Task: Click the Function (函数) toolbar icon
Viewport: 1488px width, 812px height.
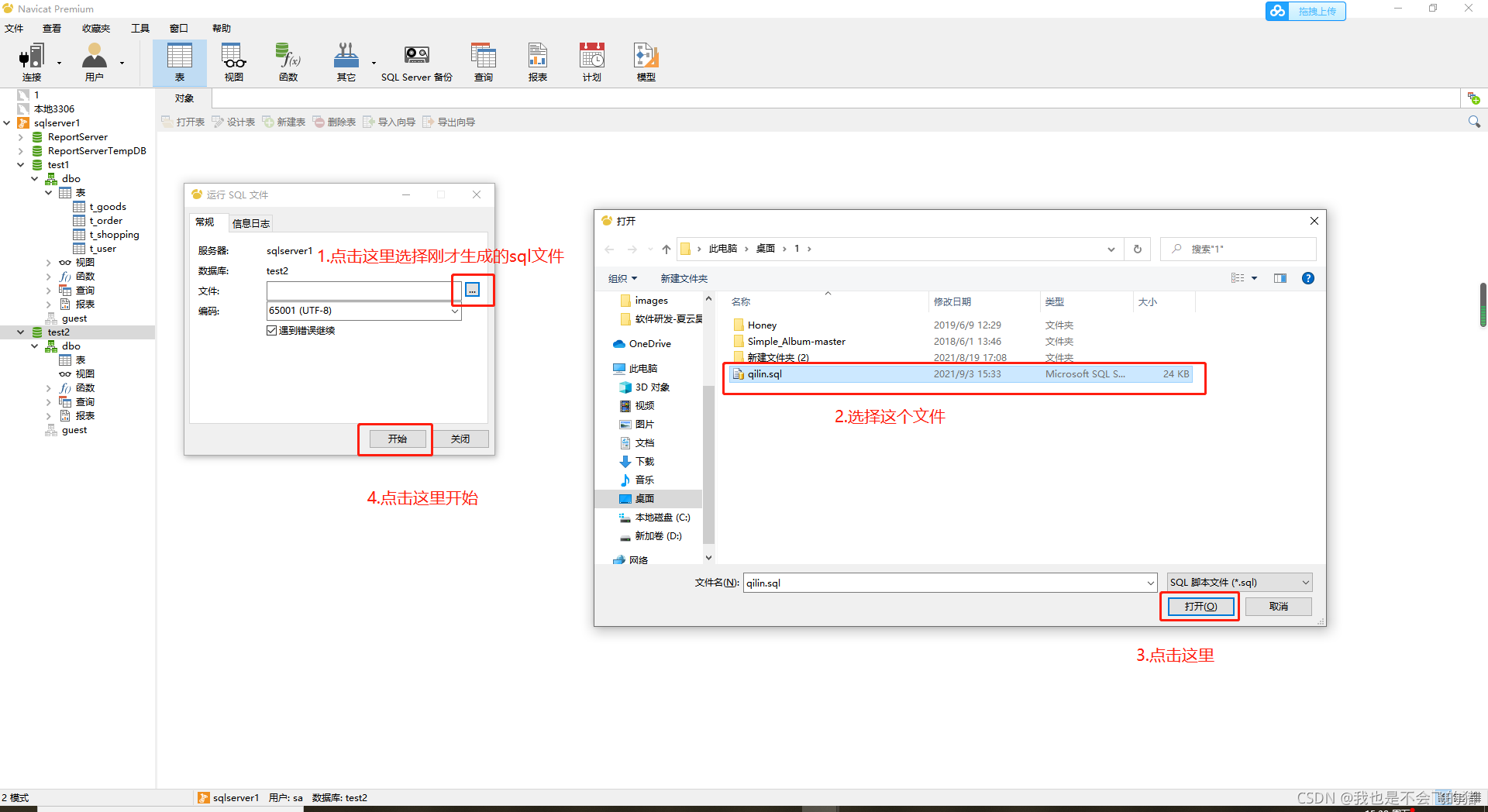Action: tap(288, 62)
